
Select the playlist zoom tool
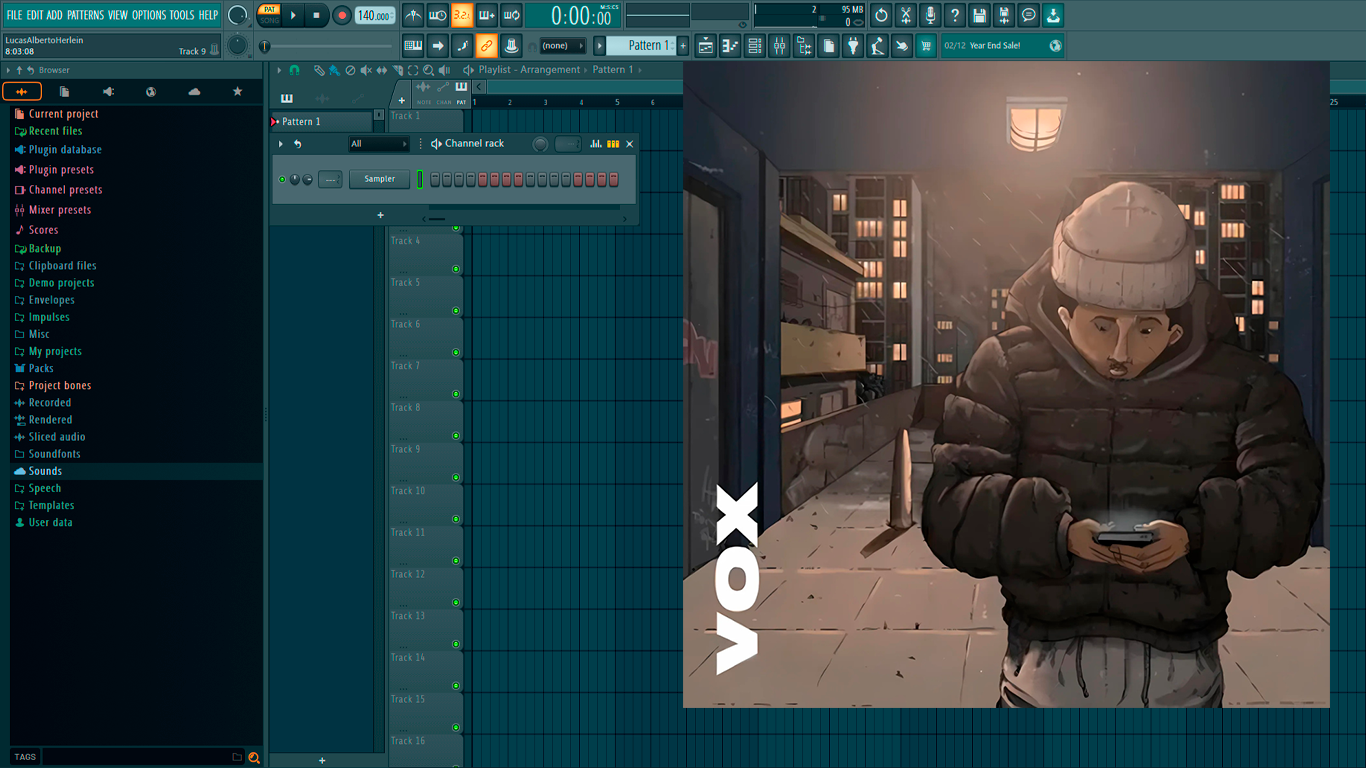(428, 70)
